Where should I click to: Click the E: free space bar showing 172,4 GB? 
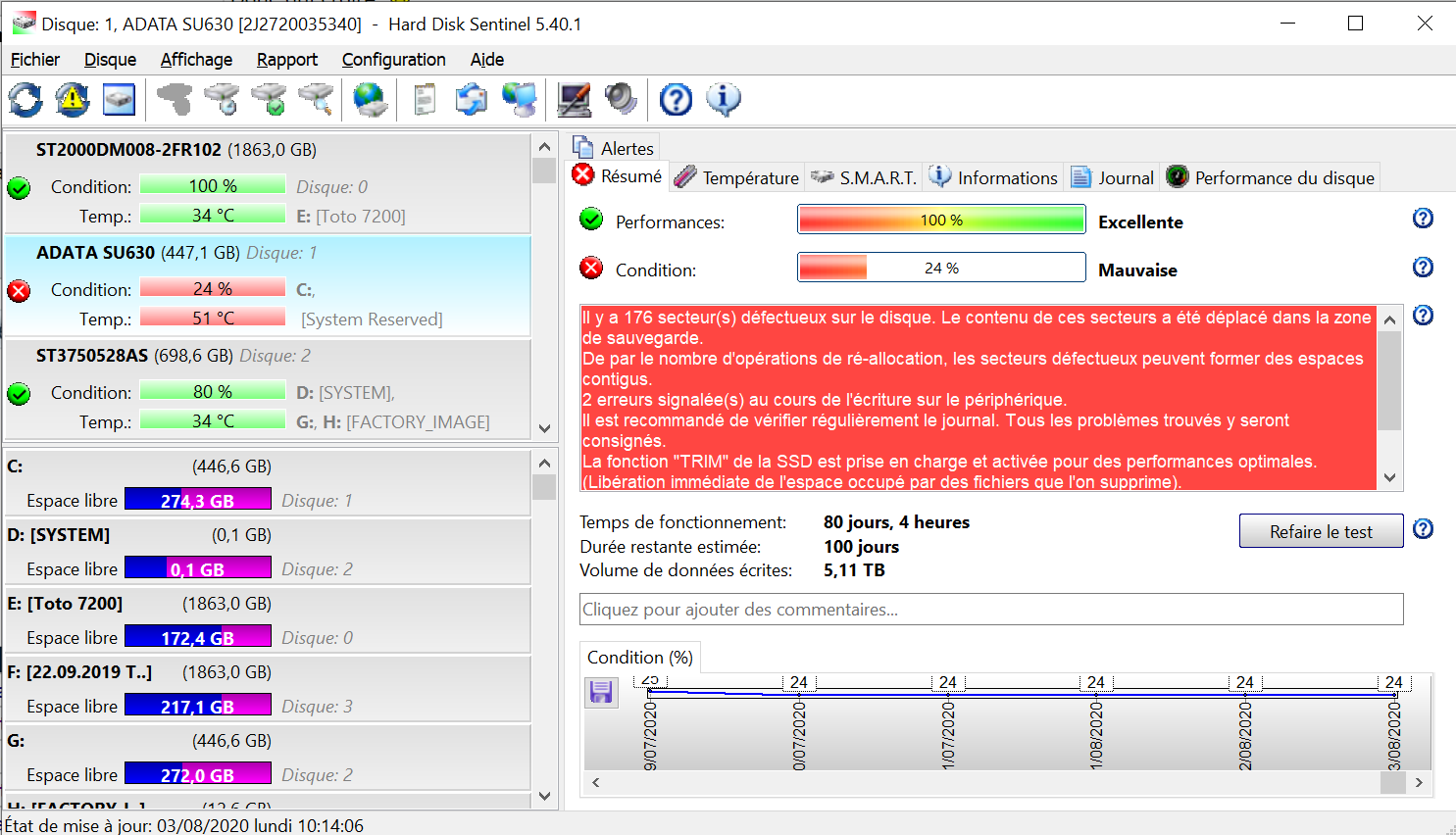(198, 637)
